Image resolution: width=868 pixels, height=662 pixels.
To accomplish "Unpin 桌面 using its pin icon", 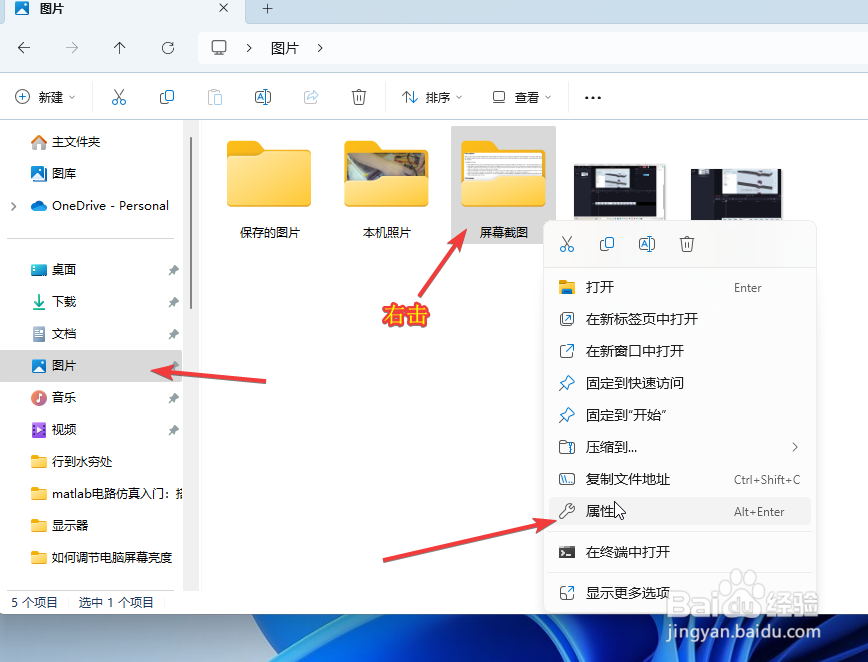I will [x=173, y=269].
